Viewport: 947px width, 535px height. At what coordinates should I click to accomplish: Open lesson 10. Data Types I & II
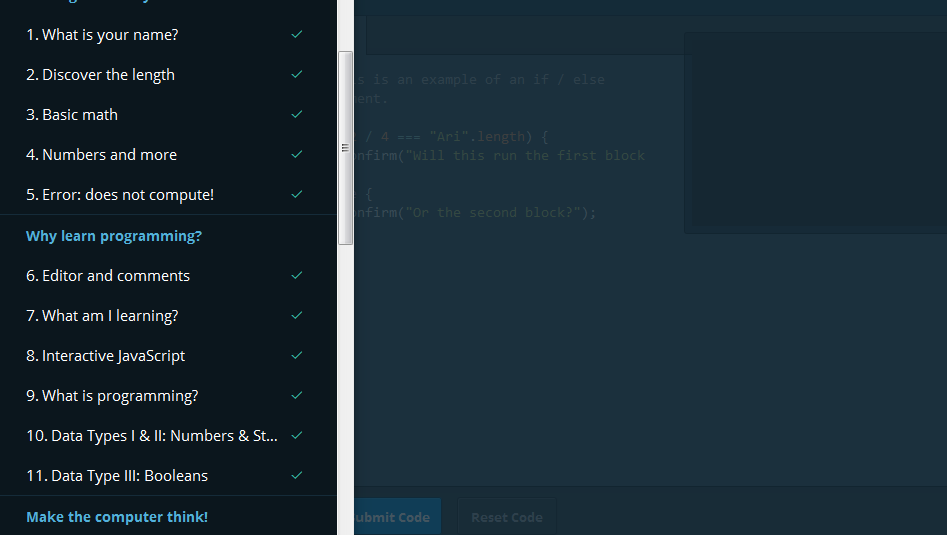click(x=152, y=435)
